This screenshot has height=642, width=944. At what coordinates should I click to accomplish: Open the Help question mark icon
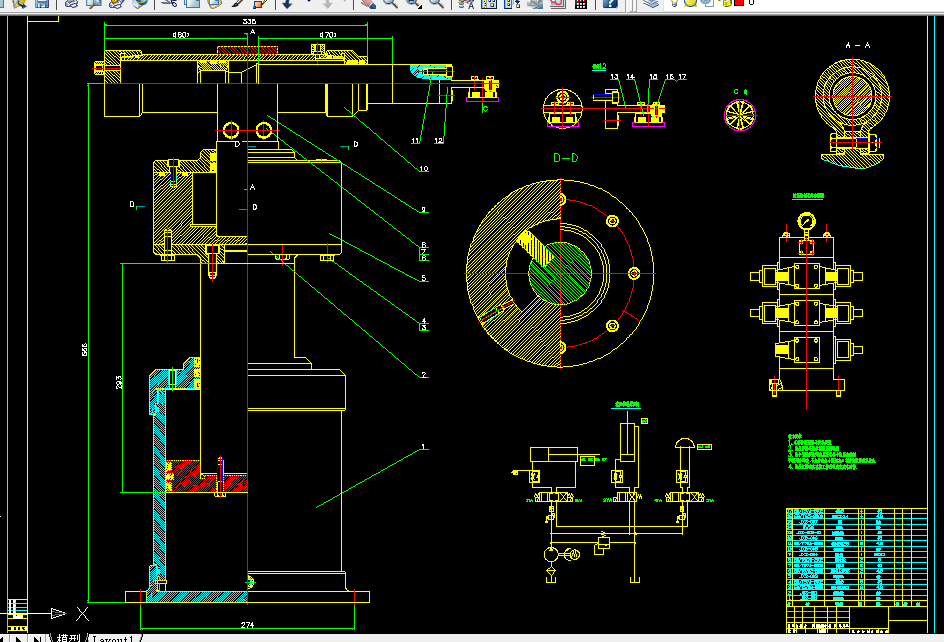[610, 3]
